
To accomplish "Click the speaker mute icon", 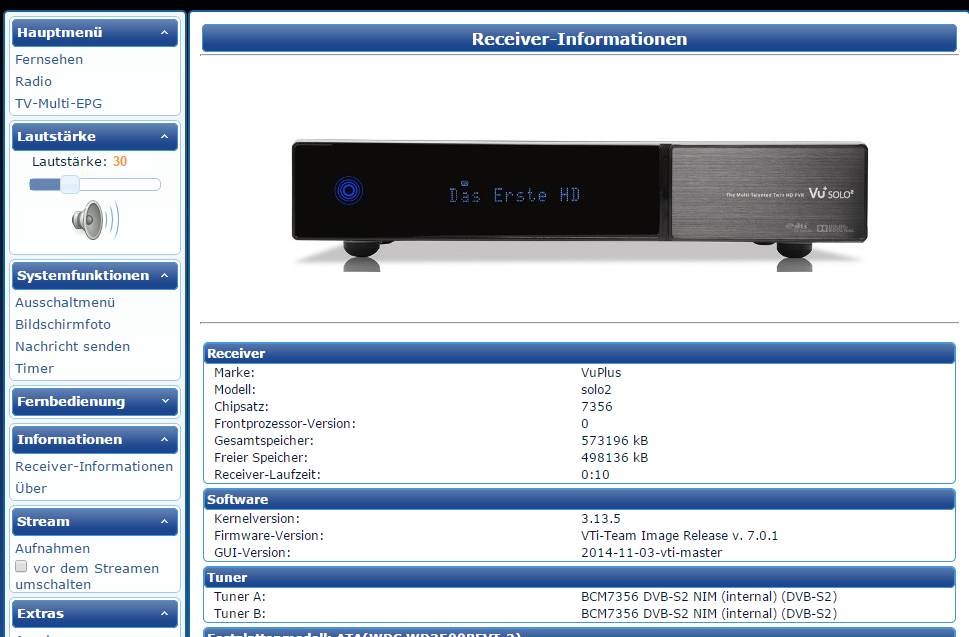I will 95,220.
